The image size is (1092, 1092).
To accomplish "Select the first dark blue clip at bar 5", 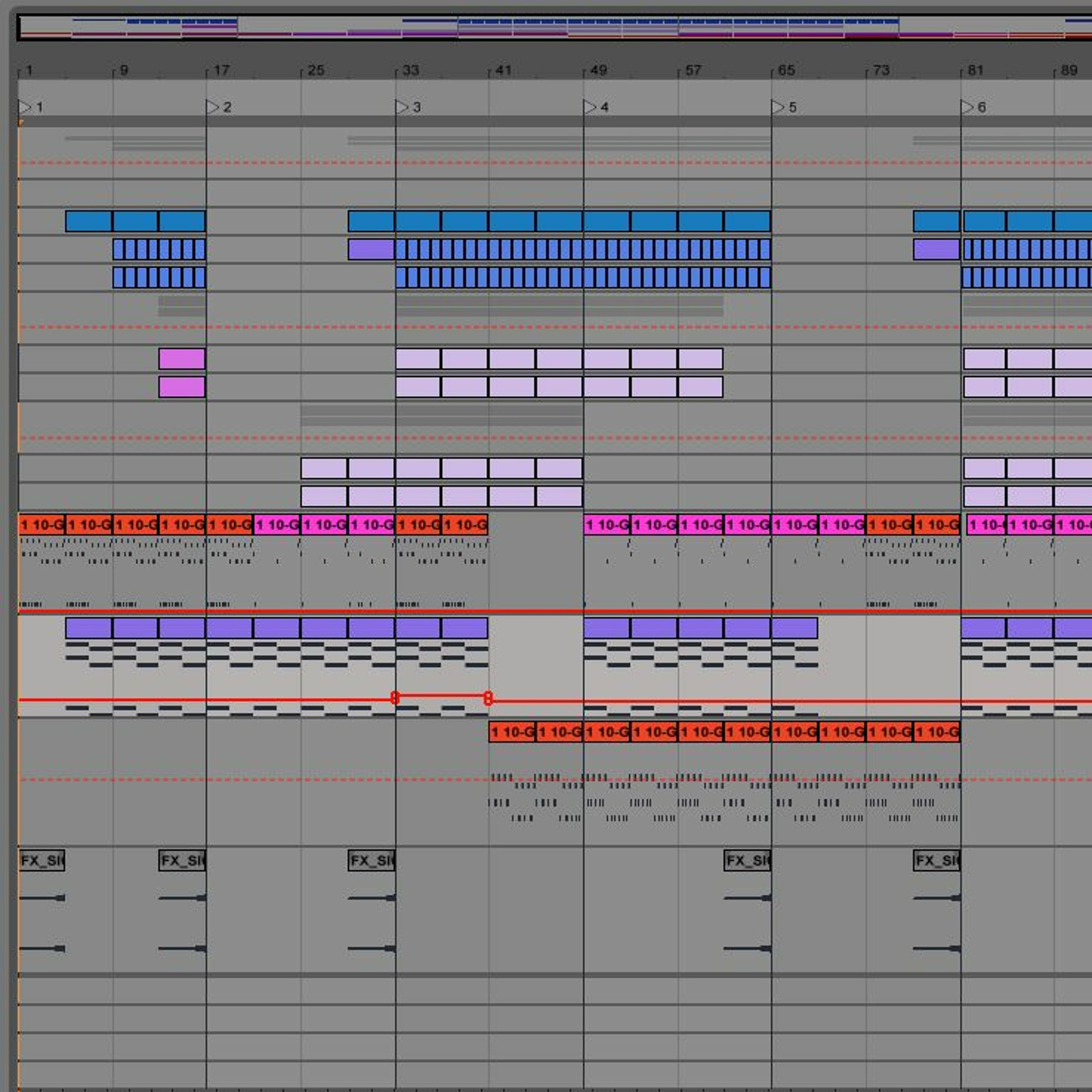I will (89, 221).
